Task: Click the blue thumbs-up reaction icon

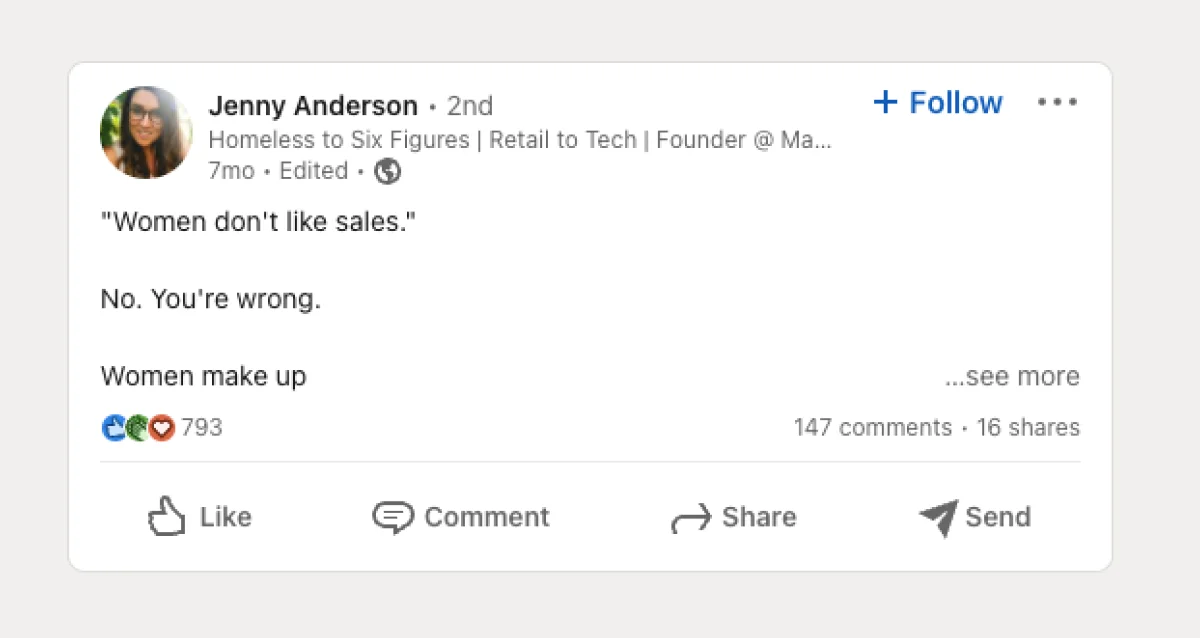Action: pyautogui.click(x=112, y=427)
